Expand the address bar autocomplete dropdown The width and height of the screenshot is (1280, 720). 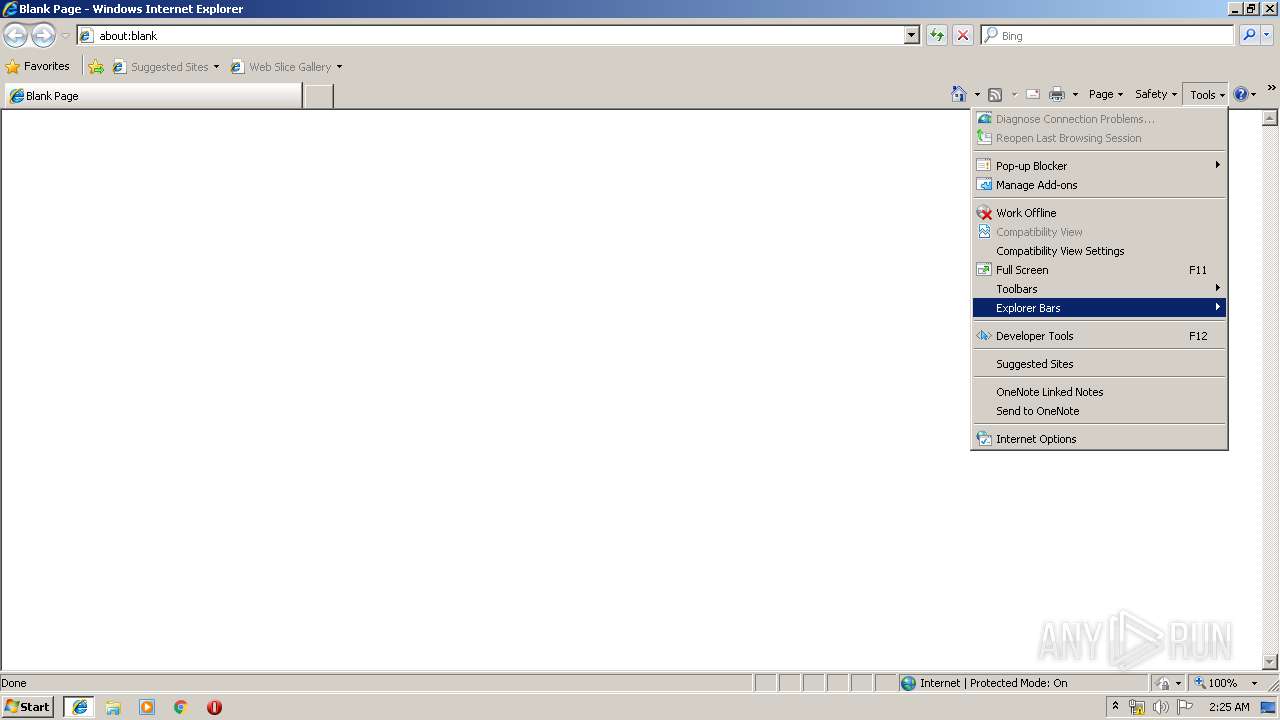tap(912, 36)
